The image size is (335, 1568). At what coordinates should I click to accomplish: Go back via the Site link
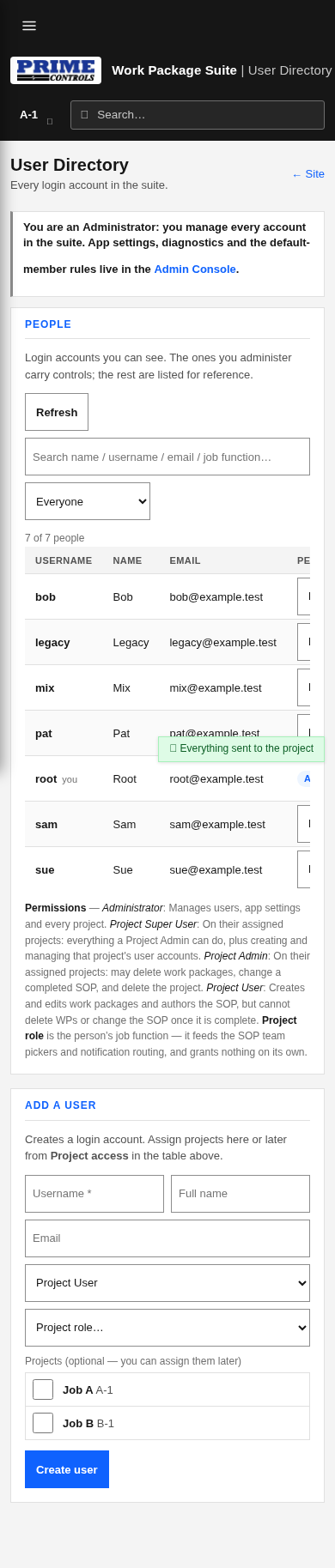tap(308, 174)
